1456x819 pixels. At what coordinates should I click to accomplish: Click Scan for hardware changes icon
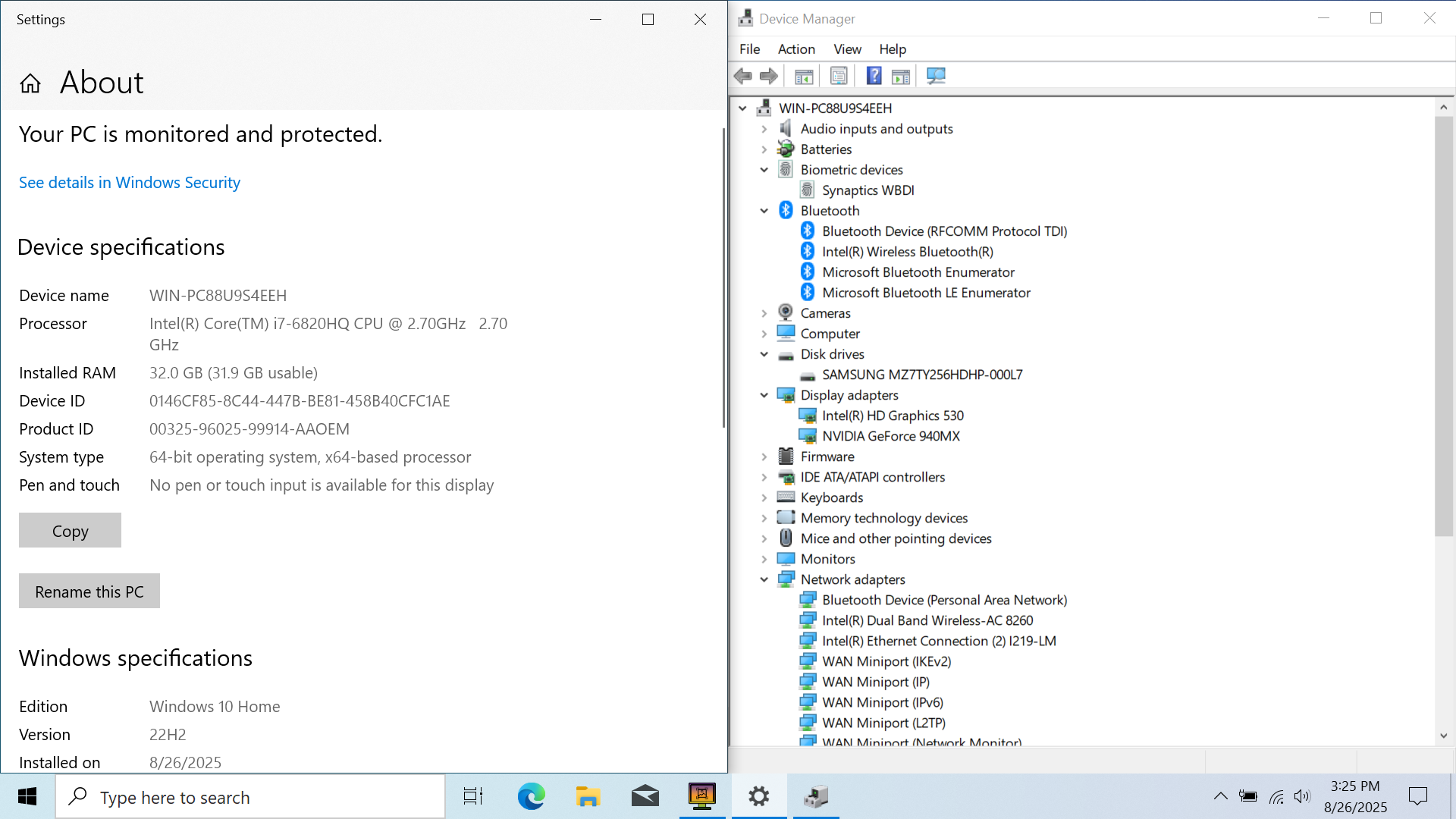point(937,76)
